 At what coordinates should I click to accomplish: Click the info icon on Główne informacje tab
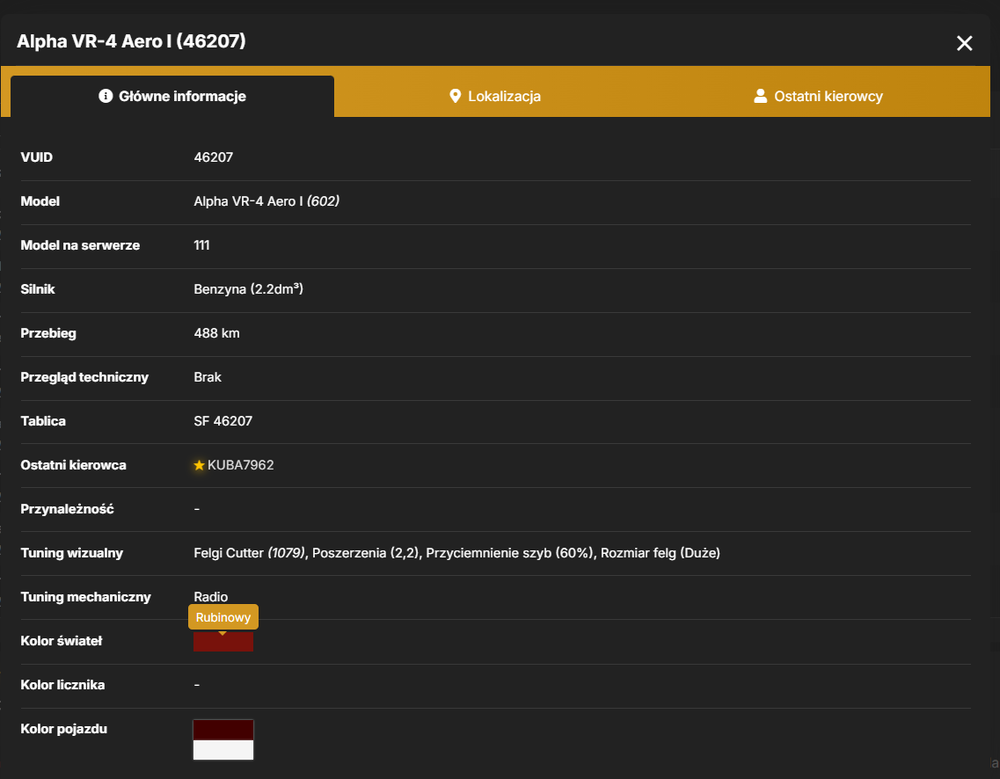[x=106, y=96]
